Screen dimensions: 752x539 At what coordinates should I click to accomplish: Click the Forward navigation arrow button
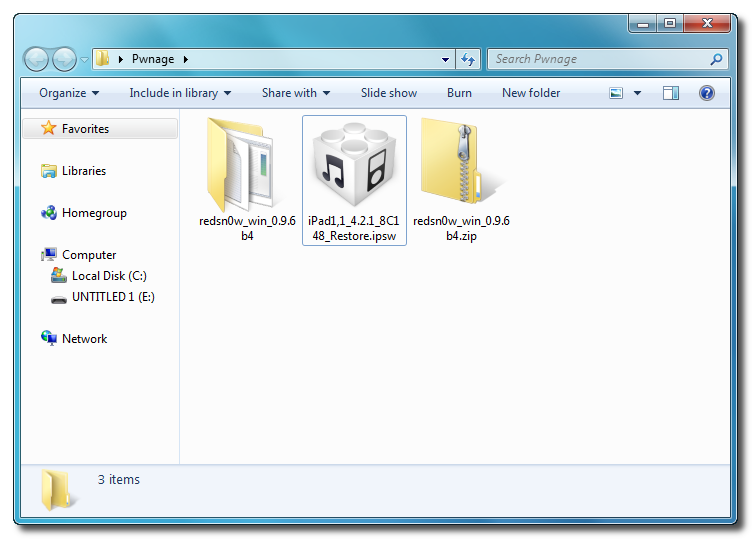point(64,59)
